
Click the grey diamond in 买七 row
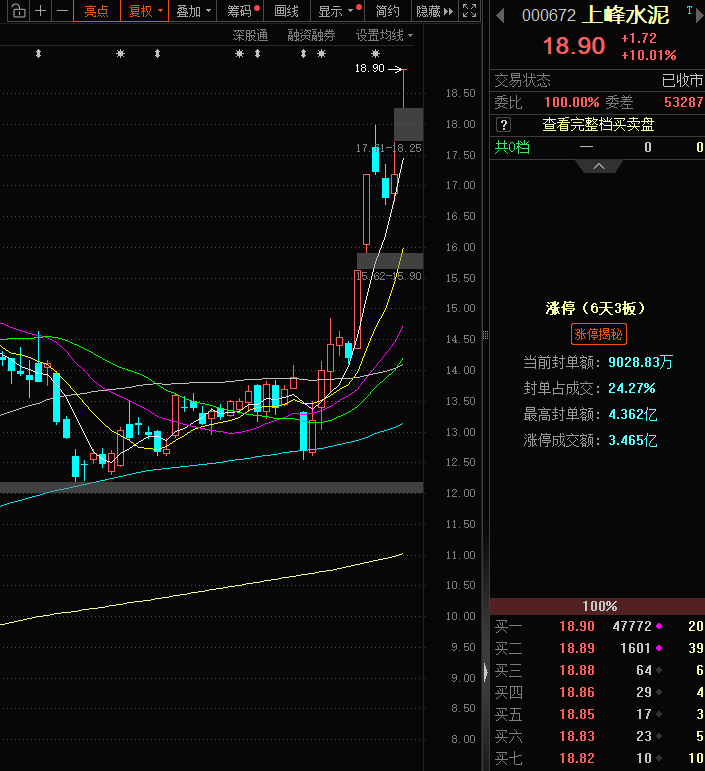[x=659, y=758]
